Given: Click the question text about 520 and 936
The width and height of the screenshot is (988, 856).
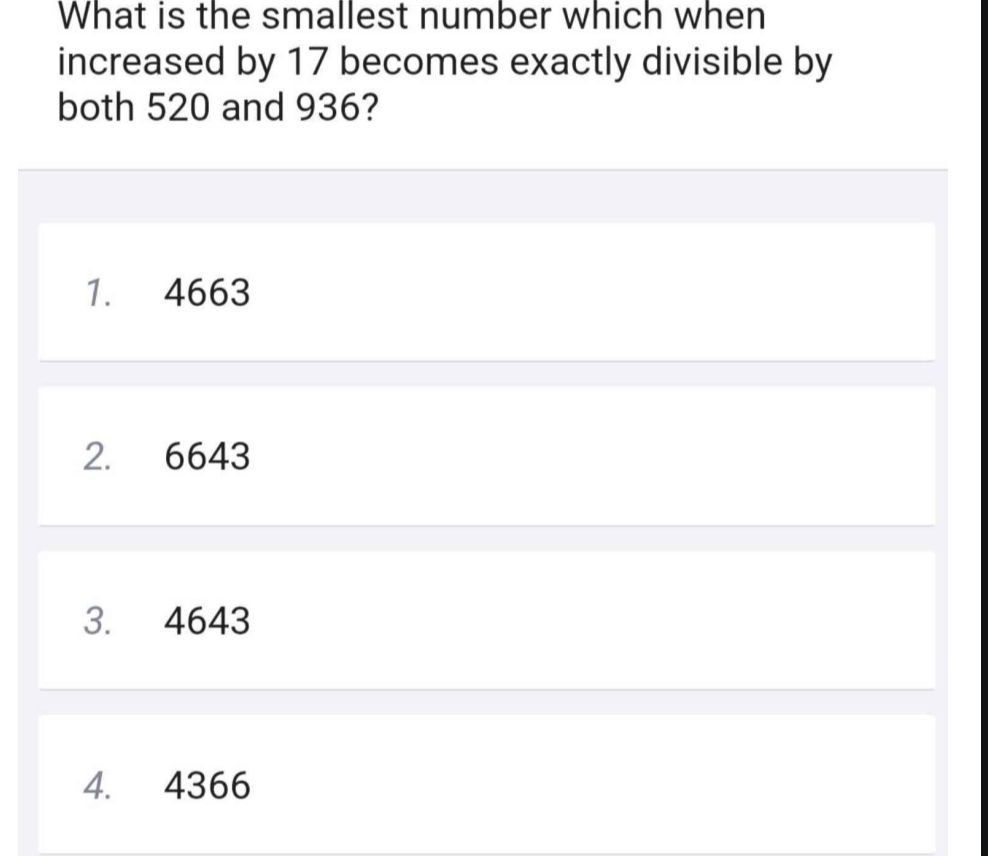Looking at the screenshot, I should click(445, 61).
